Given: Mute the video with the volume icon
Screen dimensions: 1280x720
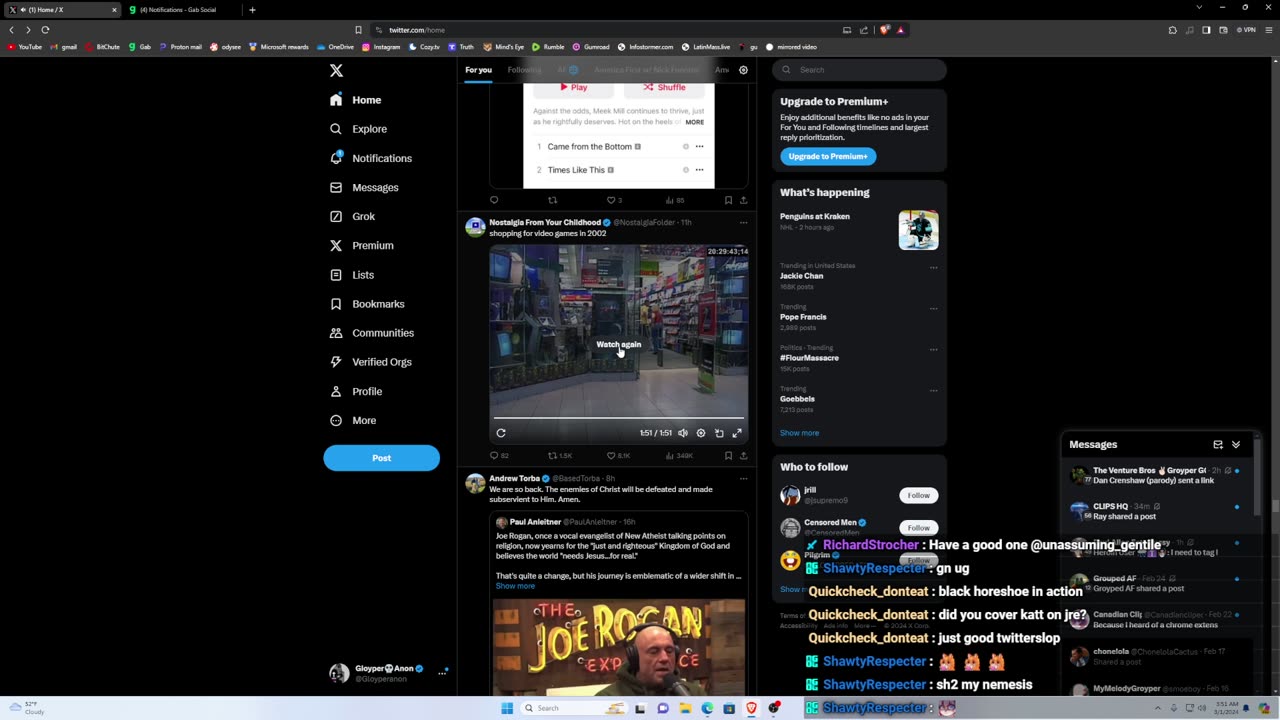Looking at the screenshot, I should (x=683, y=433).
